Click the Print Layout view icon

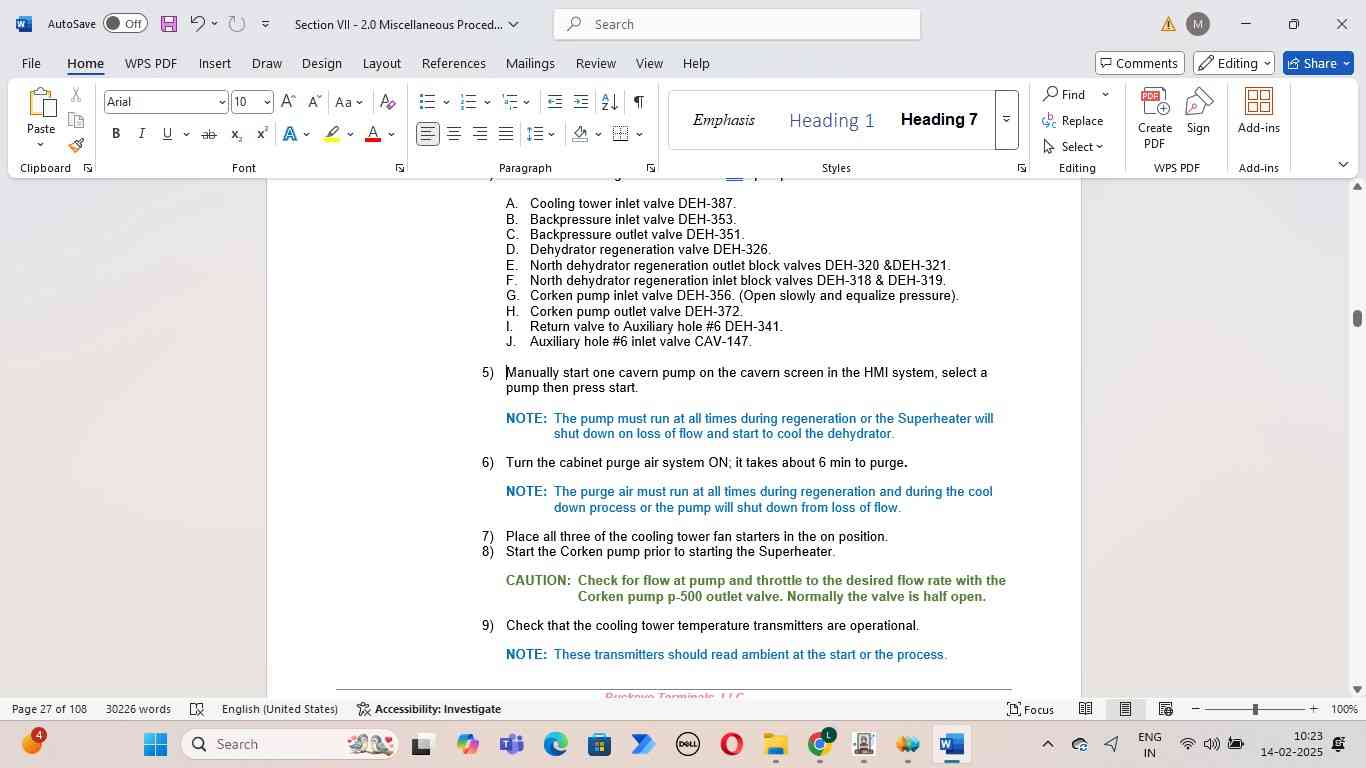pyautogui.click(x=1125, y=709)
